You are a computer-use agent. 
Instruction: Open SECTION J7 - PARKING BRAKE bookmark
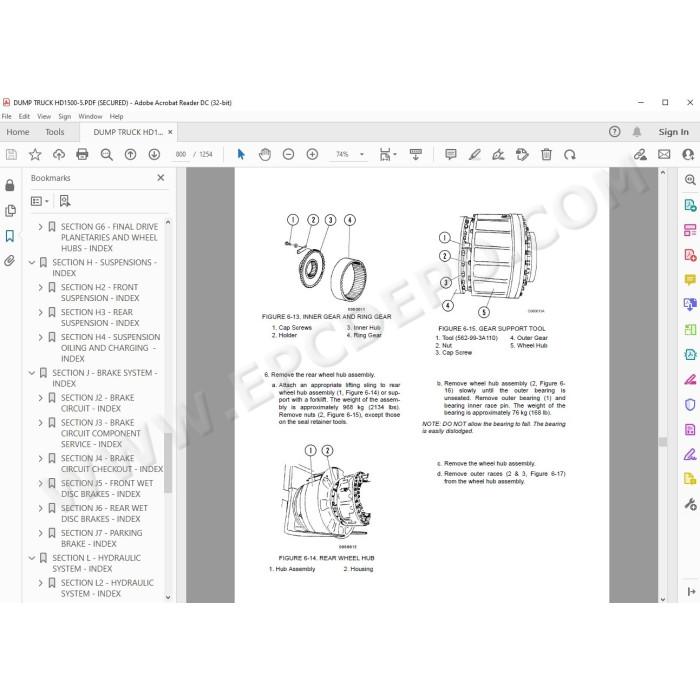point(101,538)
